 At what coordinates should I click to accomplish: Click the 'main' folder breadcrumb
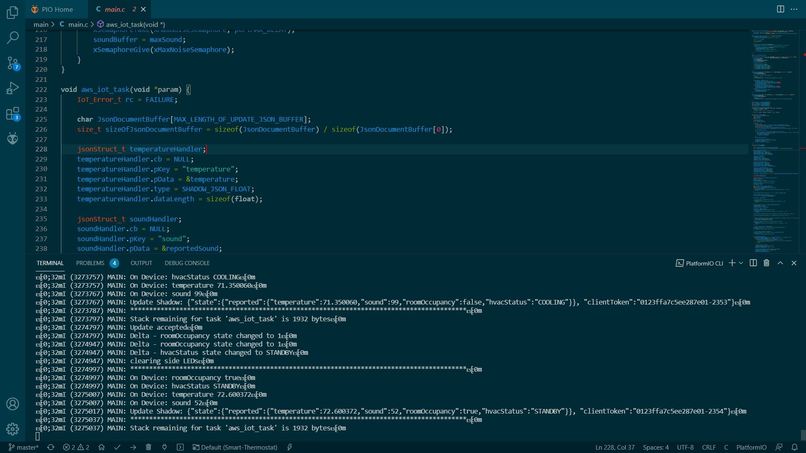(41, 24)
